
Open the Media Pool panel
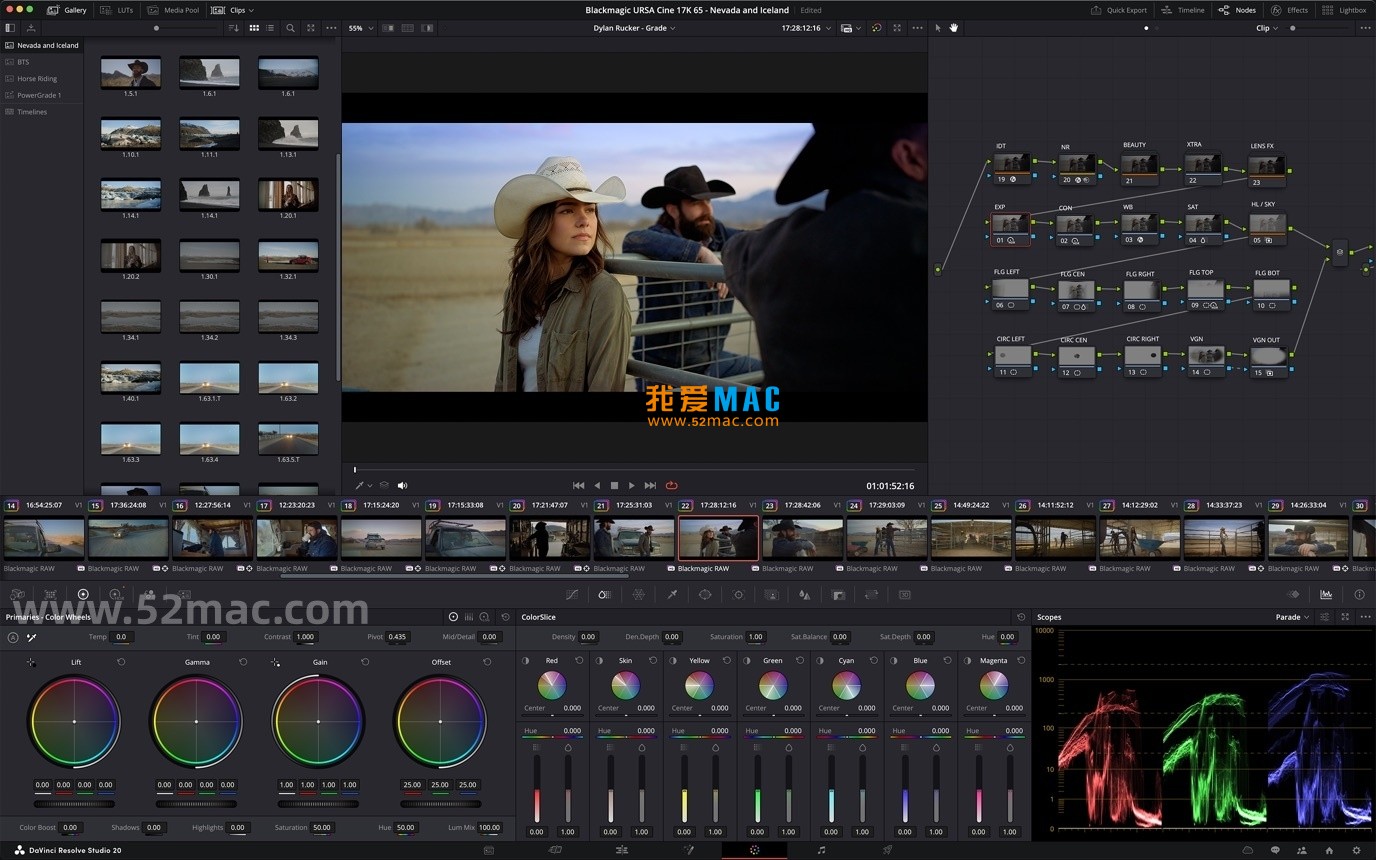[x=174, y=10]
